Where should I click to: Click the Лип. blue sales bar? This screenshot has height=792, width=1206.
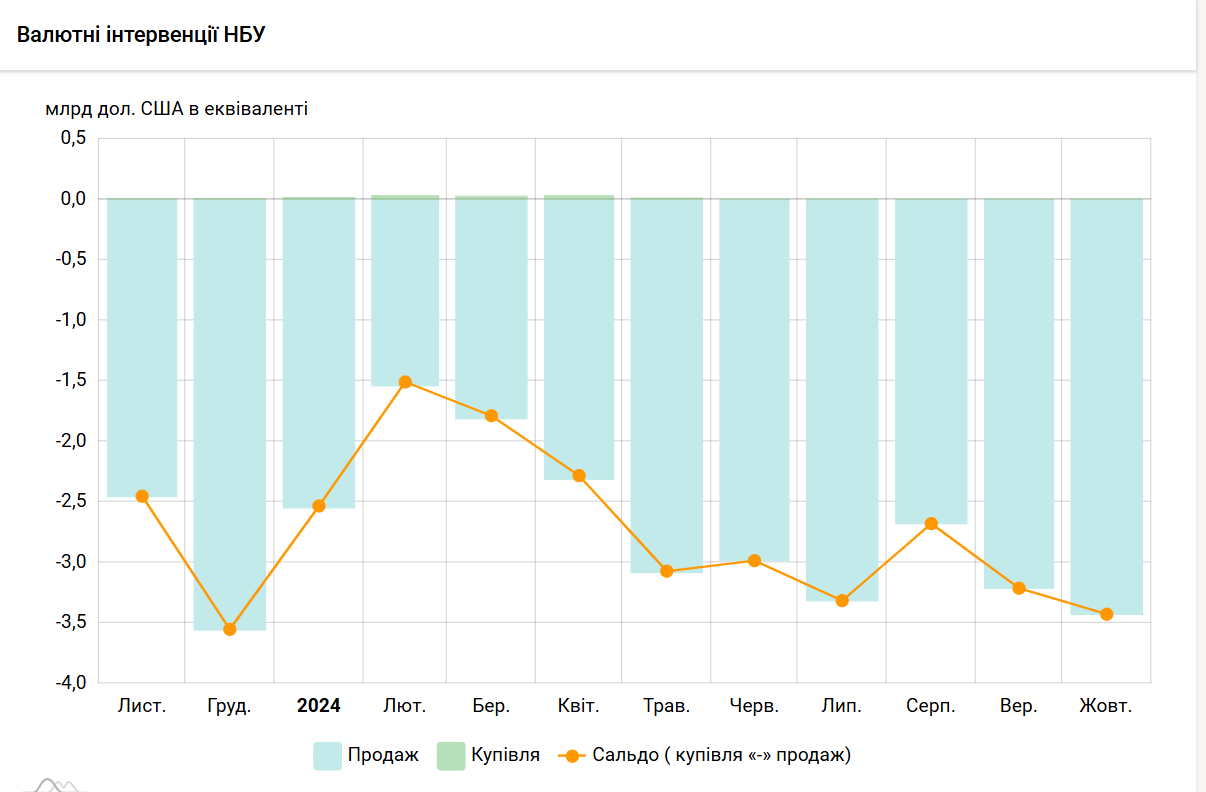click(x=842, y=400)
